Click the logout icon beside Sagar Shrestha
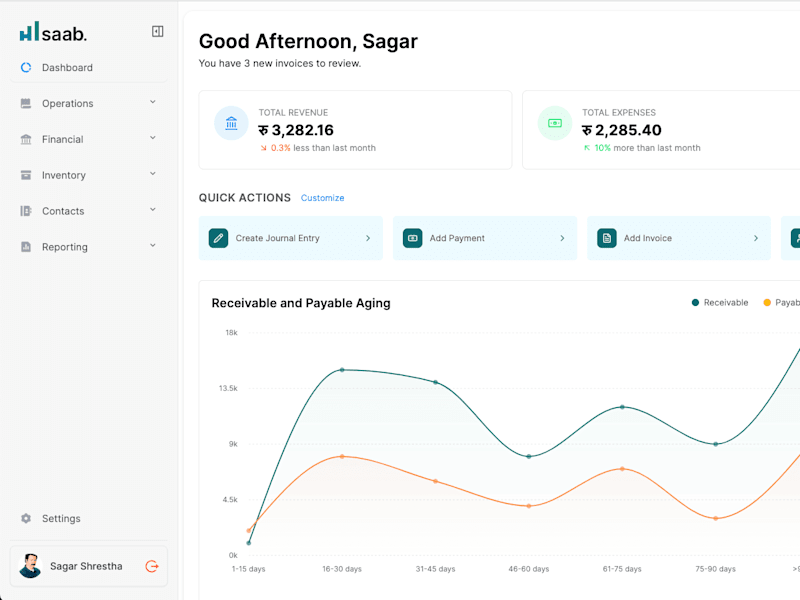800x600 pixels. coord(152,566)
